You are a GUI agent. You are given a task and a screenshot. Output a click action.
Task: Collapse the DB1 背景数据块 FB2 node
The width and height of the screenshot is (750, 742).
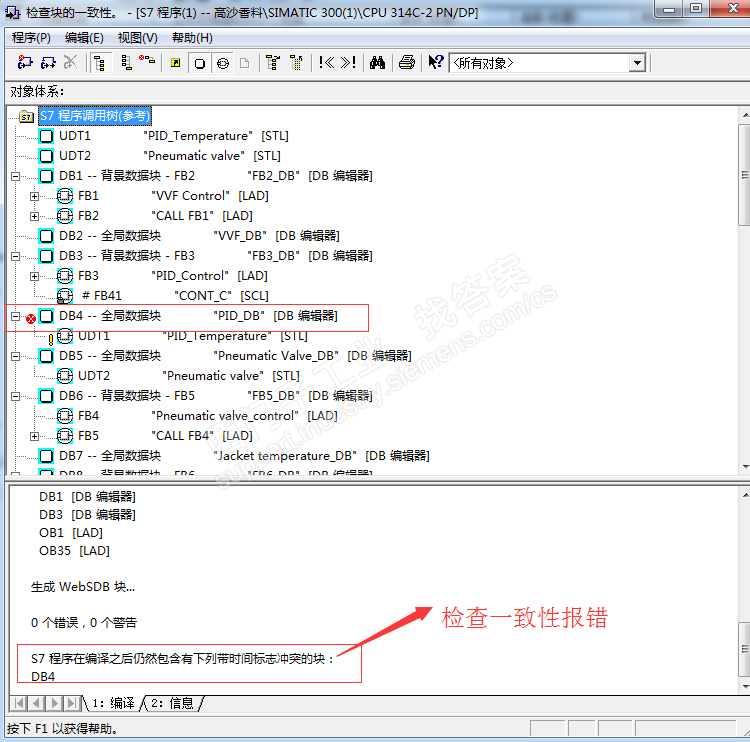tap(15, 176)
